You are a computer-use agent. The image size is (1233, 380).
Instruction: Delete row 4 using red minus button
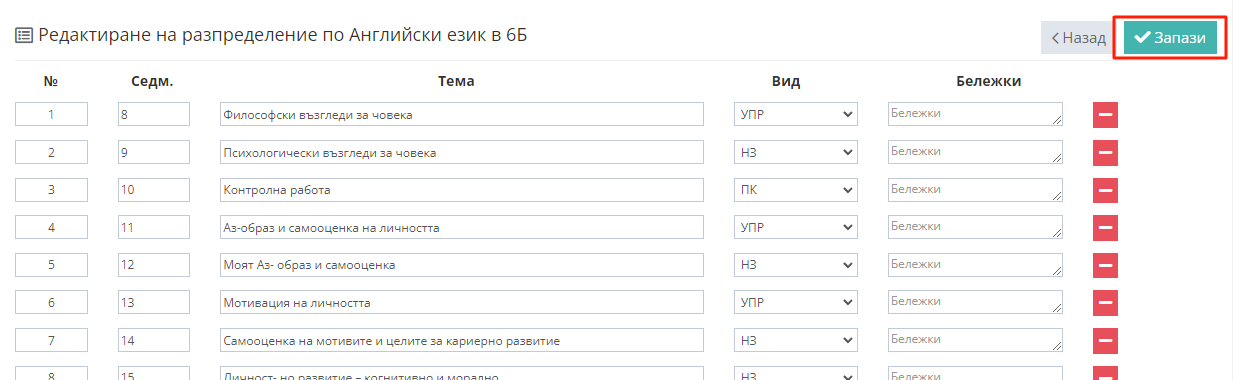coord(1105,228)
